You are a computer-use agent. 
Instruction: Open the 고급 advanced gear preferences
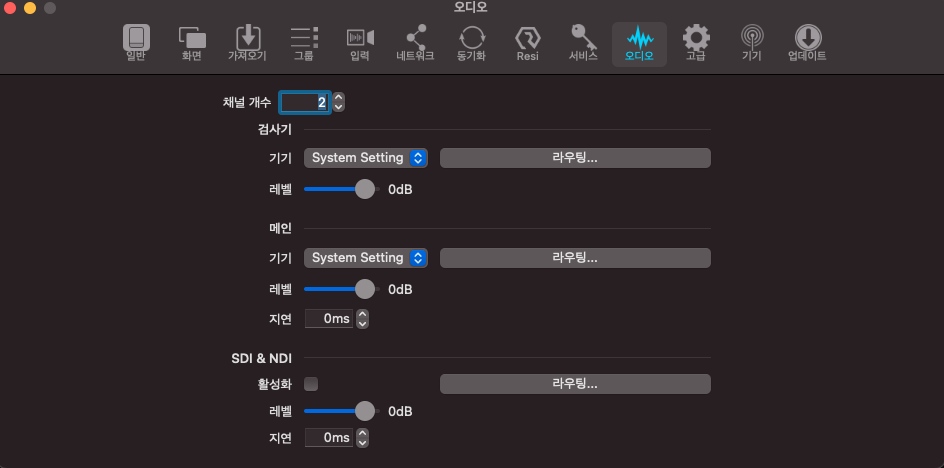tap(696, 44)
